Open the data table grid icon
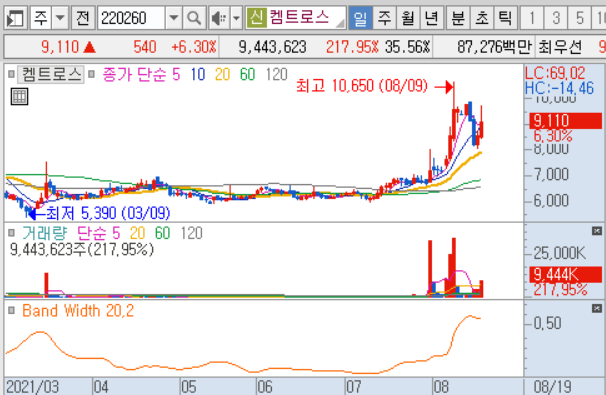The height and width of the screenshot is (395, 606). point(19,96)
